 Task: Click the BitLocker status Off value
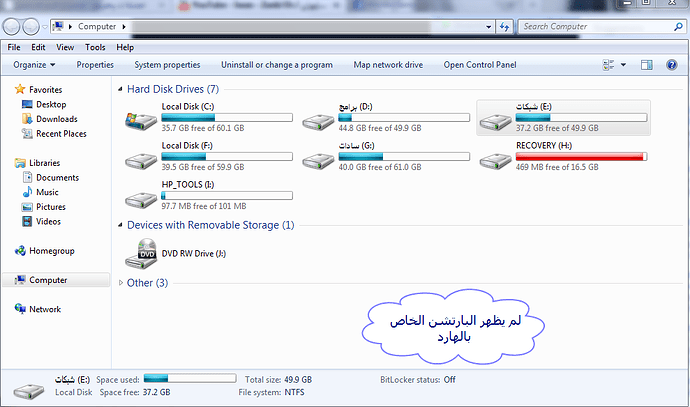coord(449,380)
